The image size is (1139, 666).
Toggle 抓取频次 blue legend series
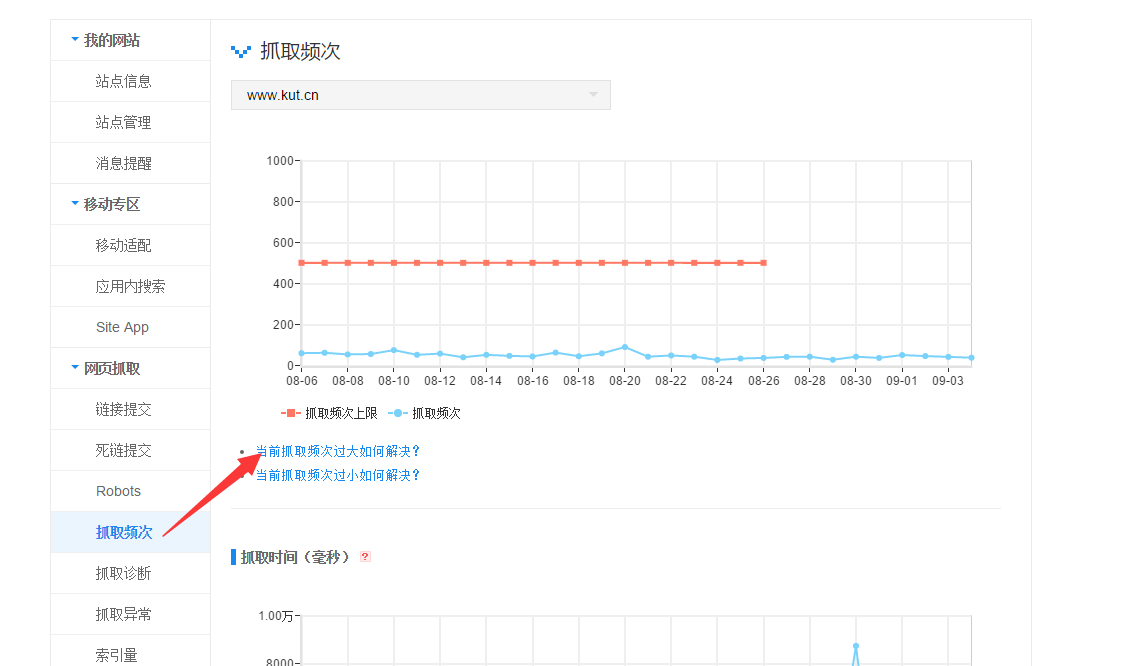point(424,413)
